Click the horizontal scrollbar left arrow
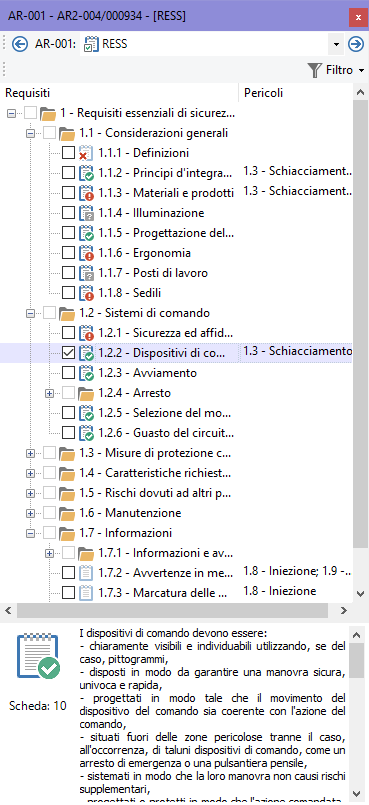The image size is (369, 805). (x=8, y=610)
